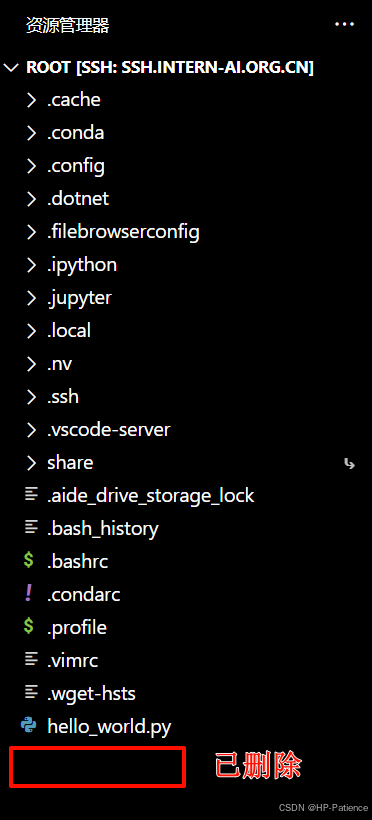Image resolution: width=372 pixels, height=820 pixels.
Task: Open the .wget-hsts file
Action: [186, 693]
